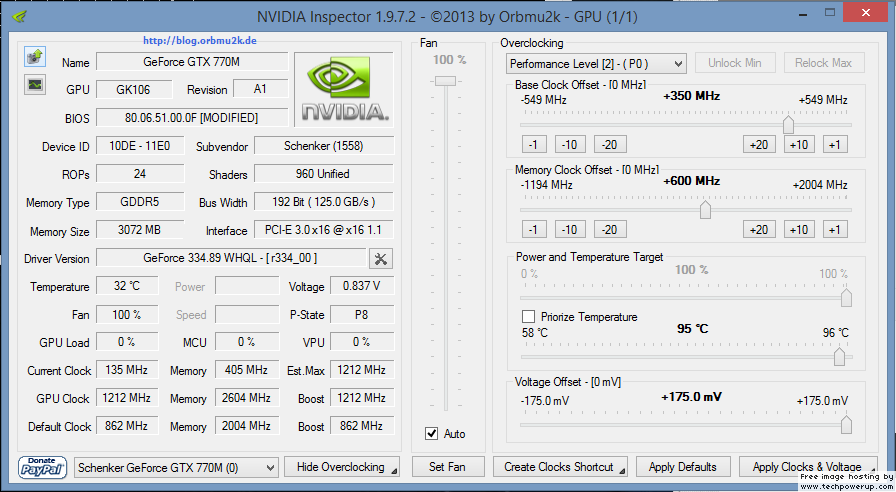Image resolution: width=896 pixels, height=492 pixels.
Task: Click the NVIDIA Inspector title bar icon
Action: [x=19, y=16]
